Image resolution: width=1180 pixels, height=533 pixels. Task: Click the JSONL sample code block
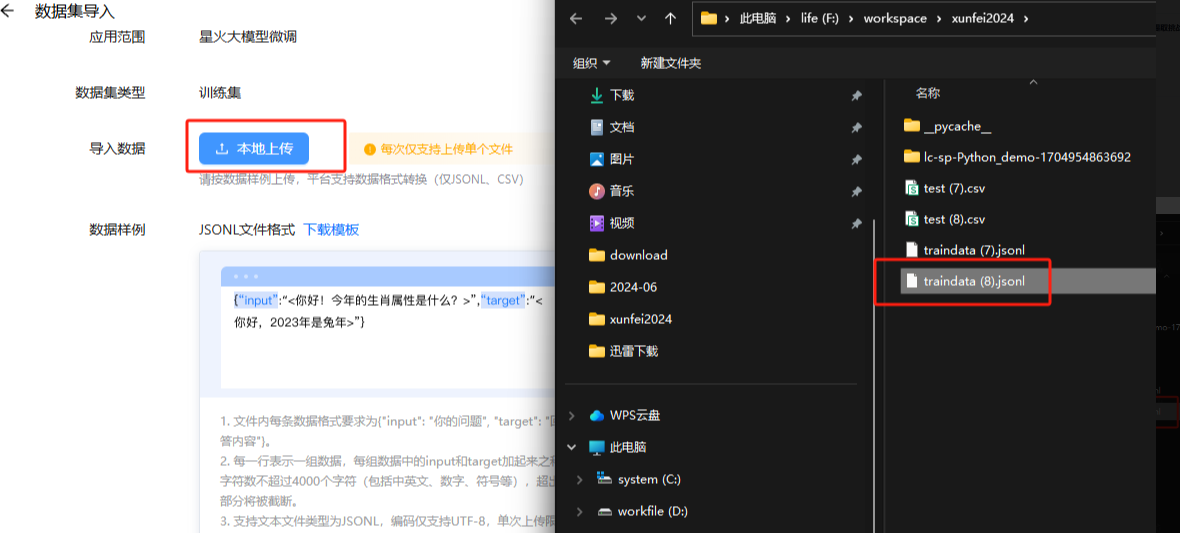click(388, 327)
